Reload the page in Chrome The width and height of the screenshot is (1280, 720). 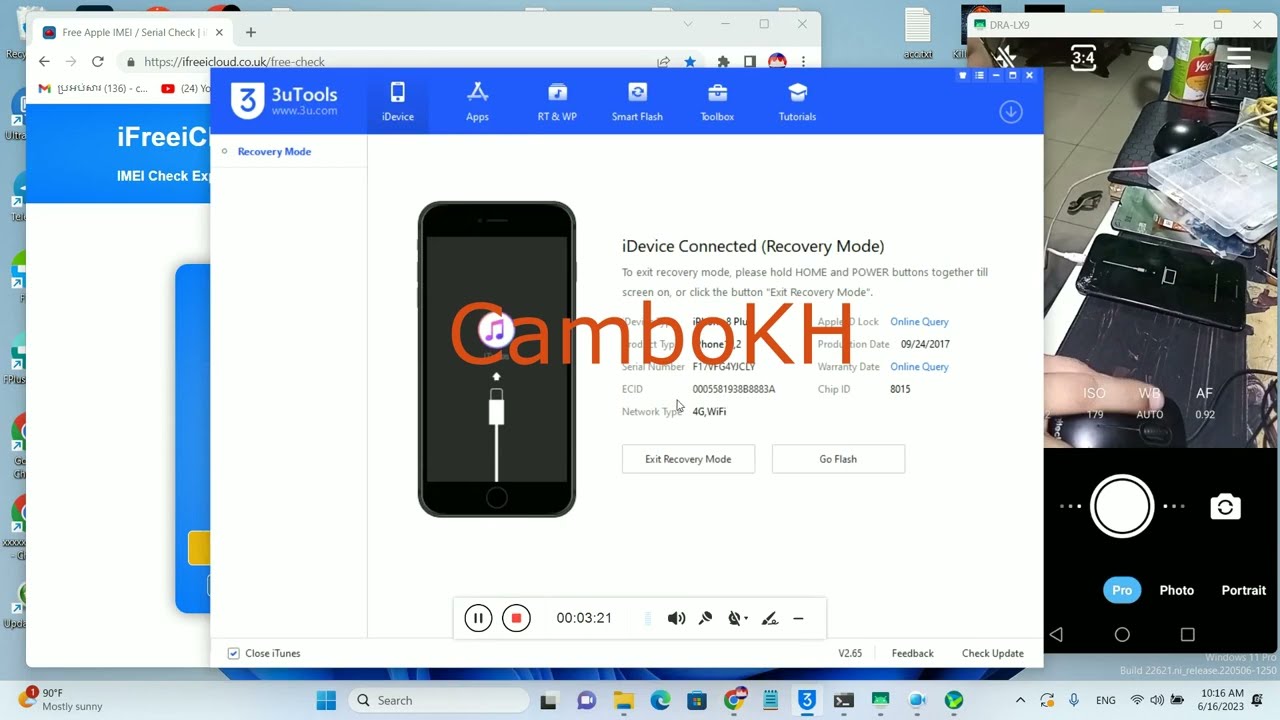97,61
